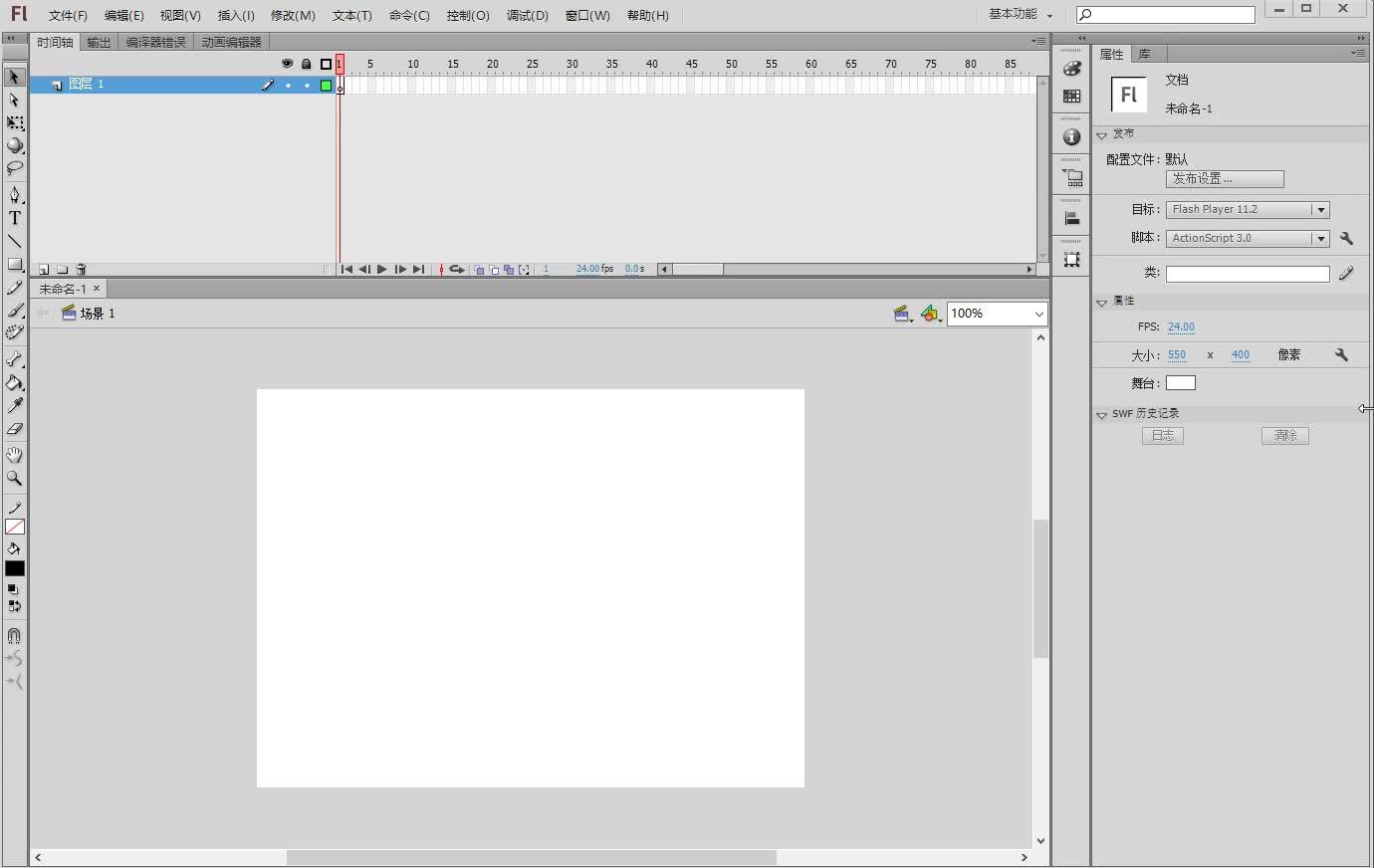This screenshot has width=1374, height=868.
Task: Click the pencil icon beside class field
Action: 1346,273
